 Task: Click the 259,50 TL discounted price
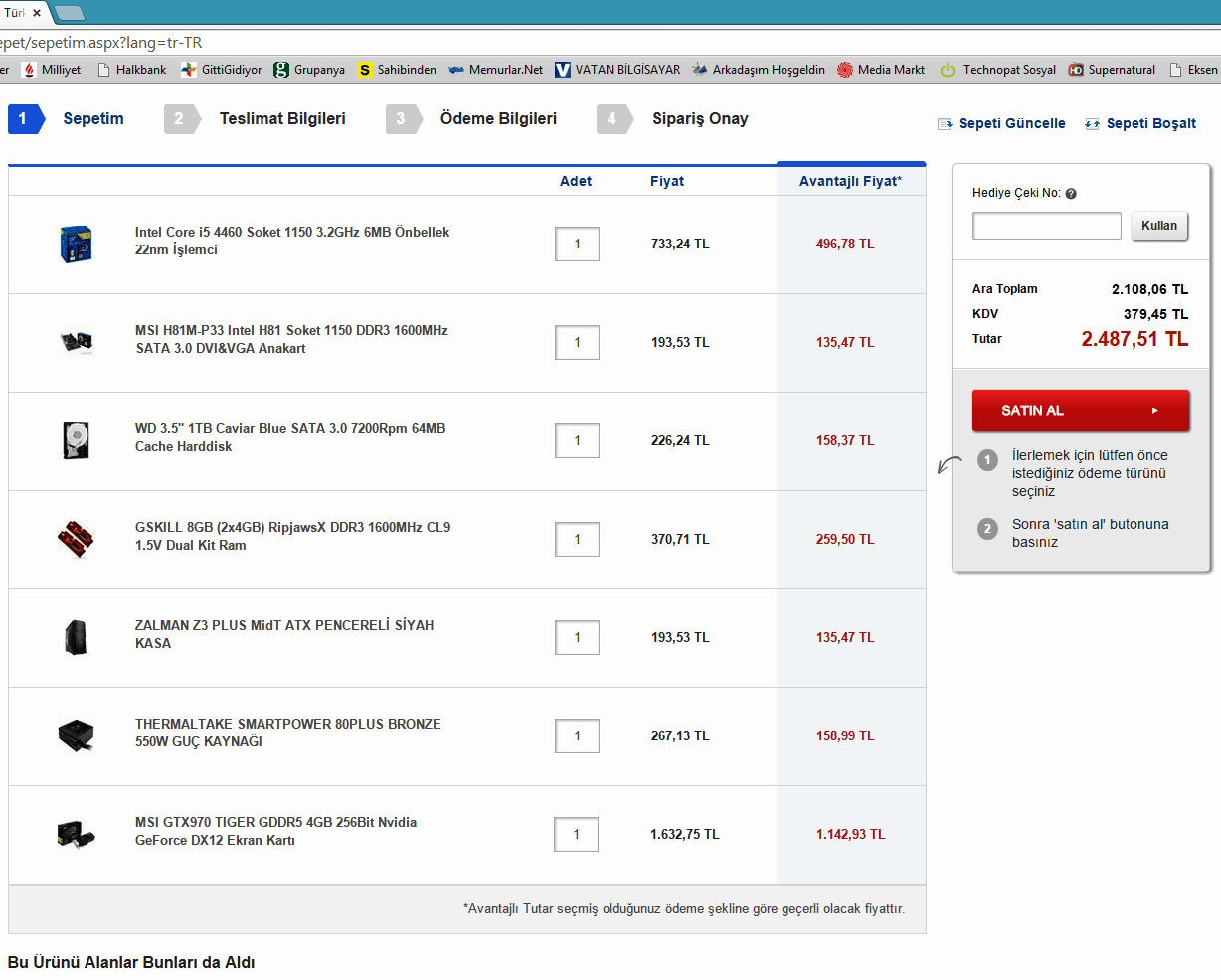[845, 539]
